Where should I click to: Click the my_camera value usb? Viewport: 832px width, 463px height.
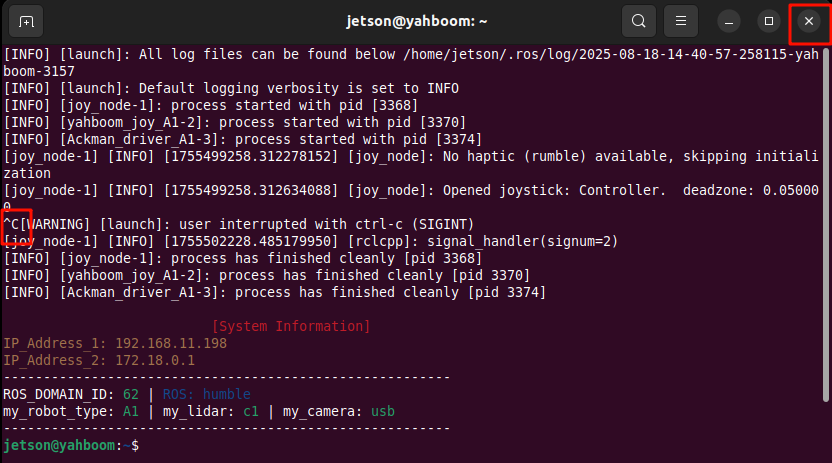383,411
